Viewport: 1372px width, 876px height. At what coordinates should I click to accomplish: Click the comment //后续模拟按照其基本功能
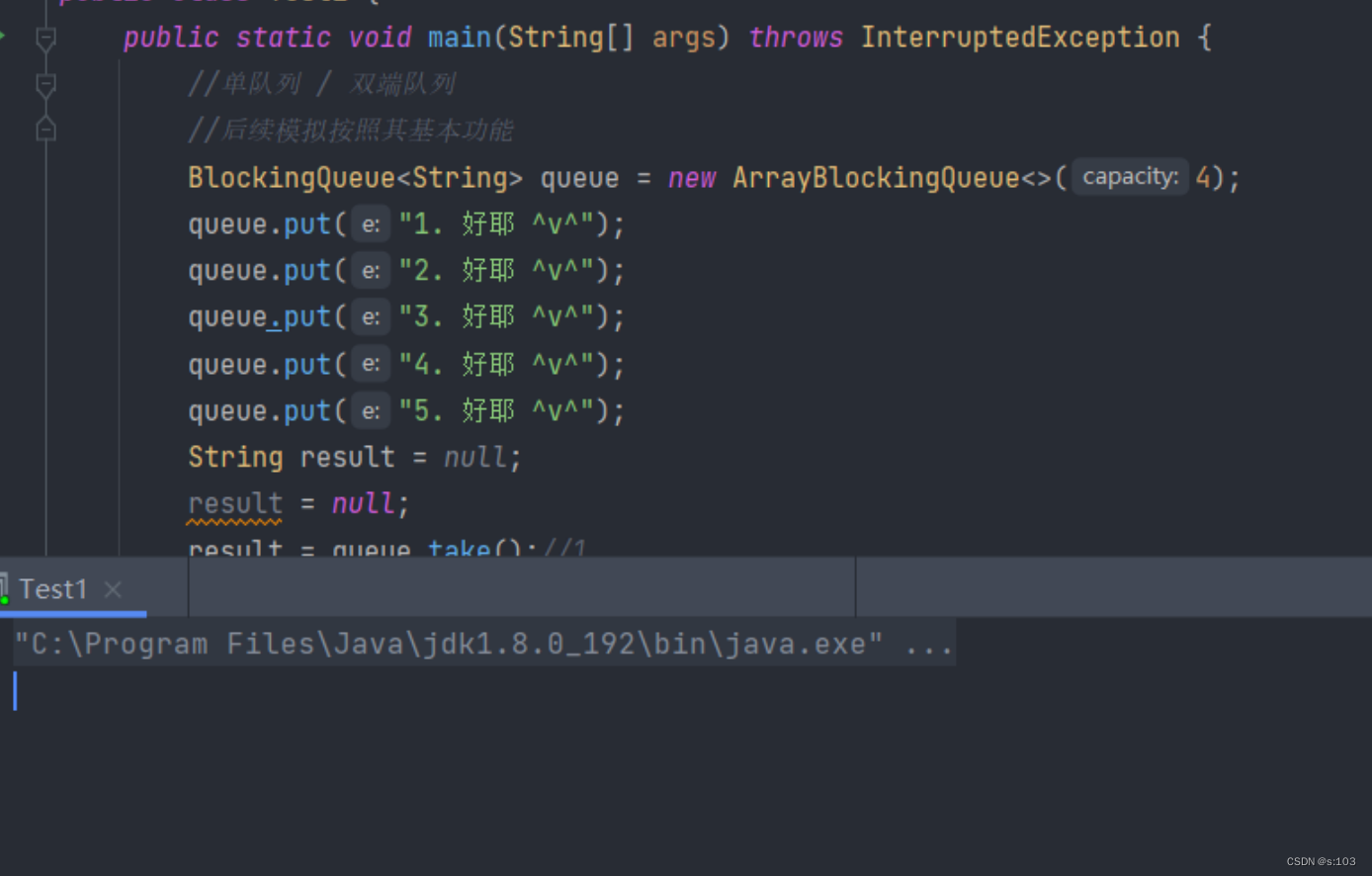(x=351, y=131)
